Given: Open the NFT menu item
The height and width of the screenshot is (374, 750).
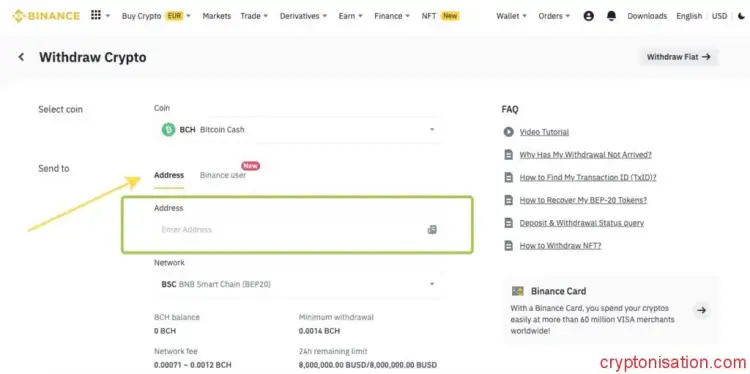Looking at the screenshot, I should pos(440,16).
